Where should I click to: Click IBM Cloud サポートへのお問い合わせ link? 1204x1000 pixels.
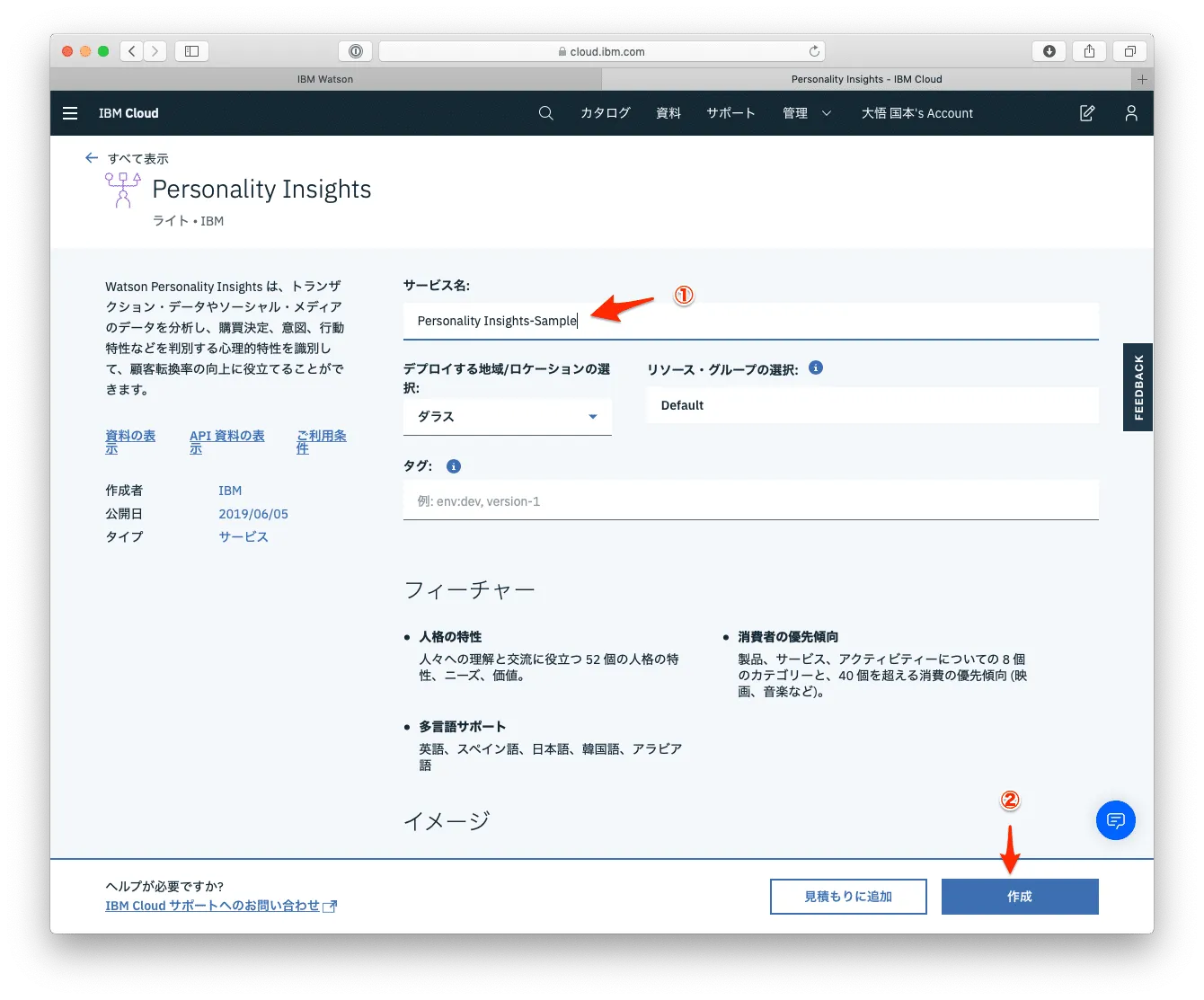tap(213, 906)
